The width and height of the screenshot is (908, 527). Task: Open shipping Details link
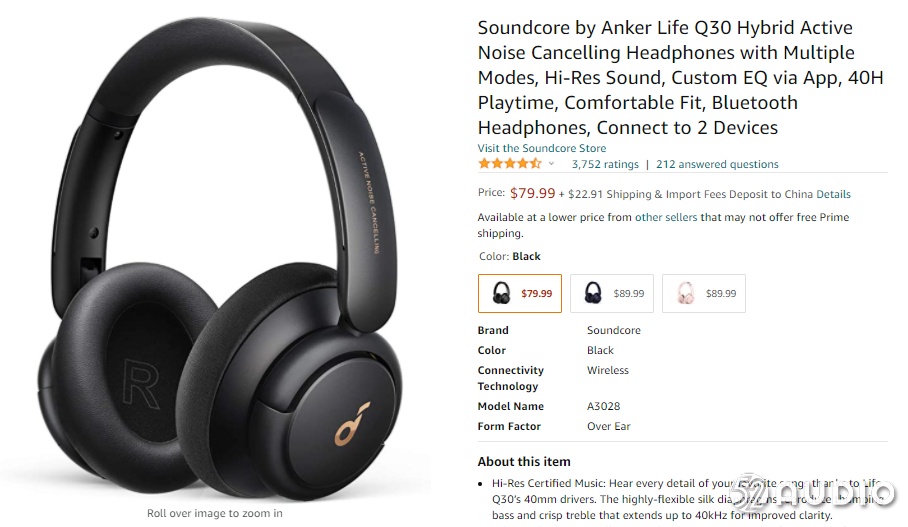(833, 195)
